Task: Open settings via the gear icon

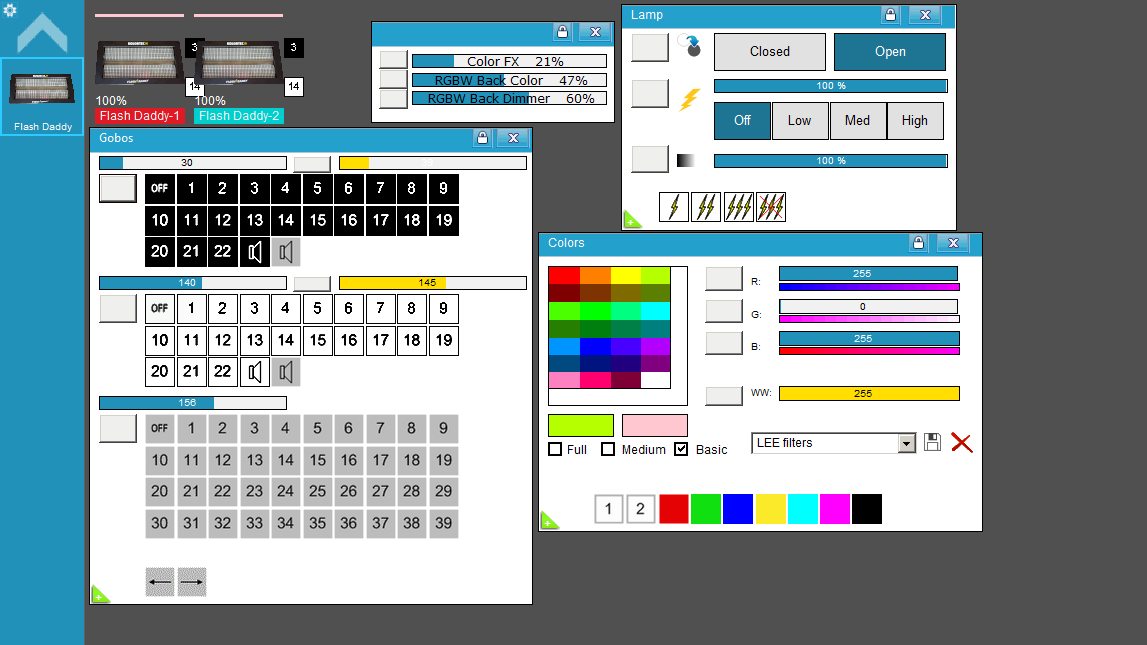Action: [x=10, y=10]
